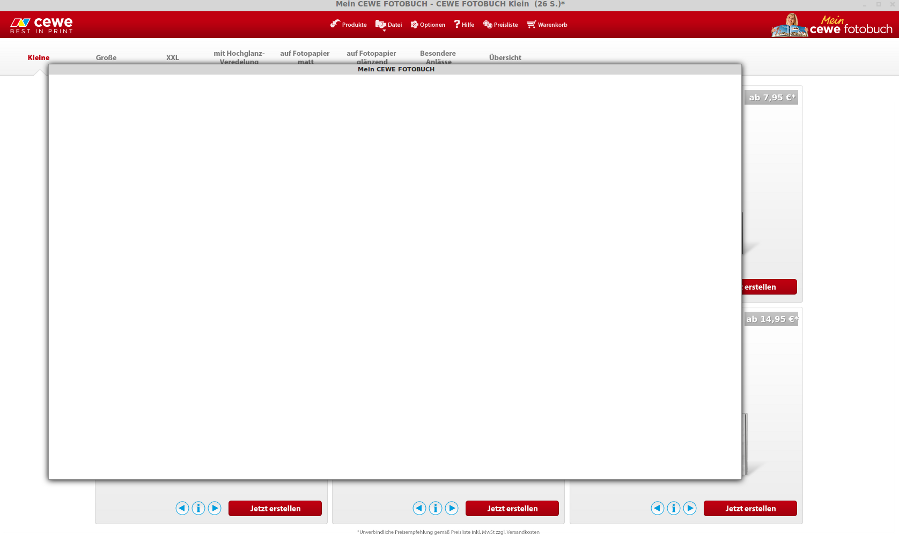Click the Optionen gear icon
This screenshot has height=536, width=899.
point(415,25)
